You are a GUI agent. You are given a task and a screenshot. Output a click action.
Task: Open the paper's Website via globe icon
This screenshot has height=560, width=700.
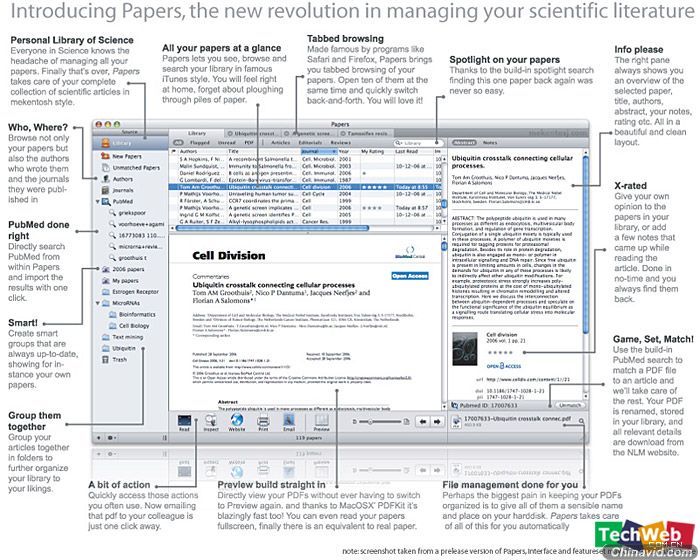pos(237,422)
